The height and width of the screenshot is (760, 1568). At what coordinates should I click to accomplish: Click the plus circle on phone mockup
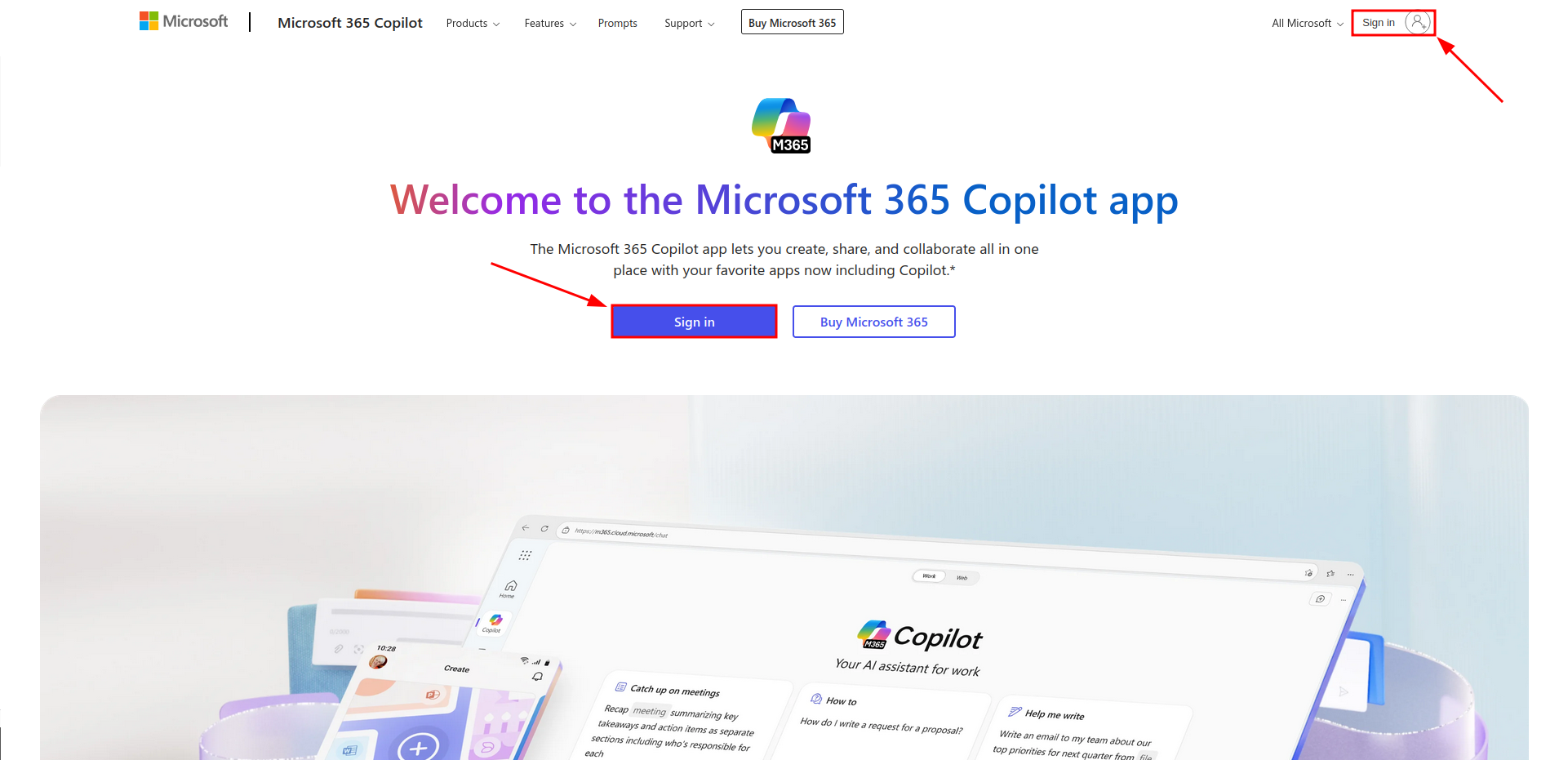coord(418,744)
